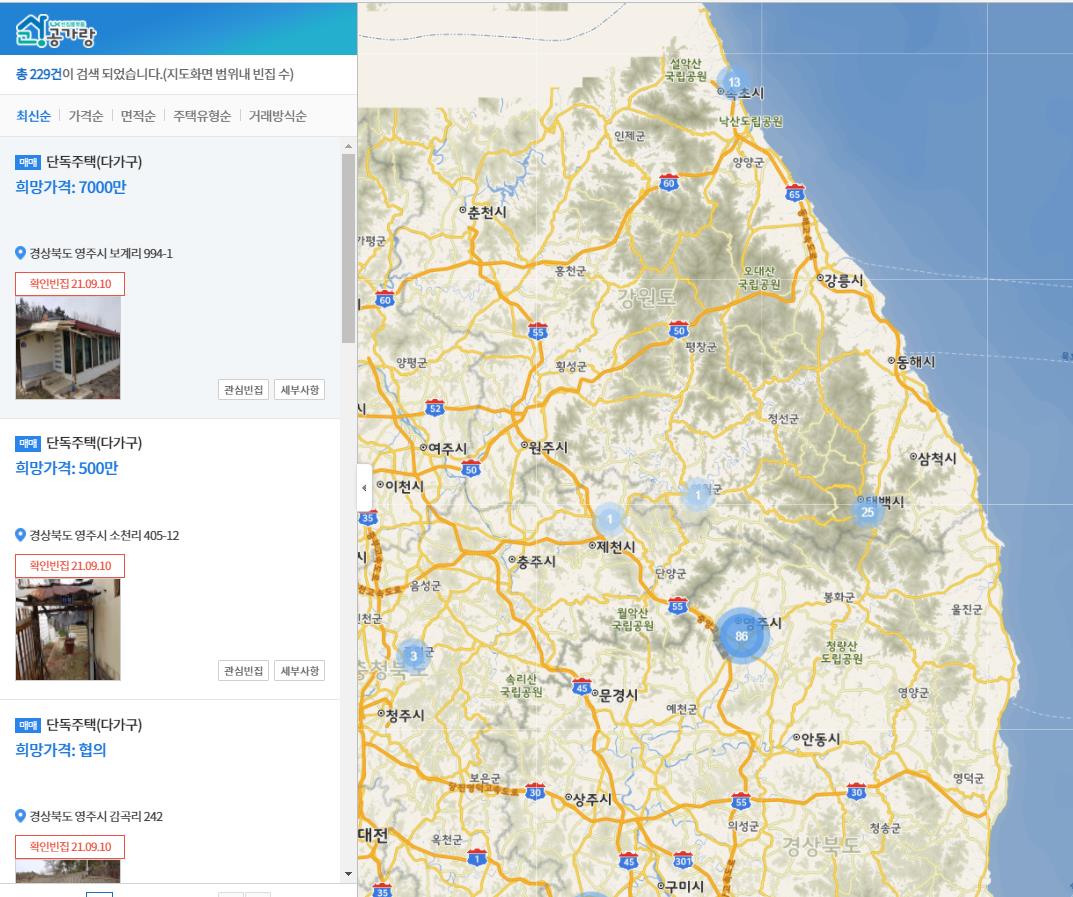Click the 강릉시 city label on the map
The height and width of the screenshot is (897, 1073).
[x=844, y=280]
